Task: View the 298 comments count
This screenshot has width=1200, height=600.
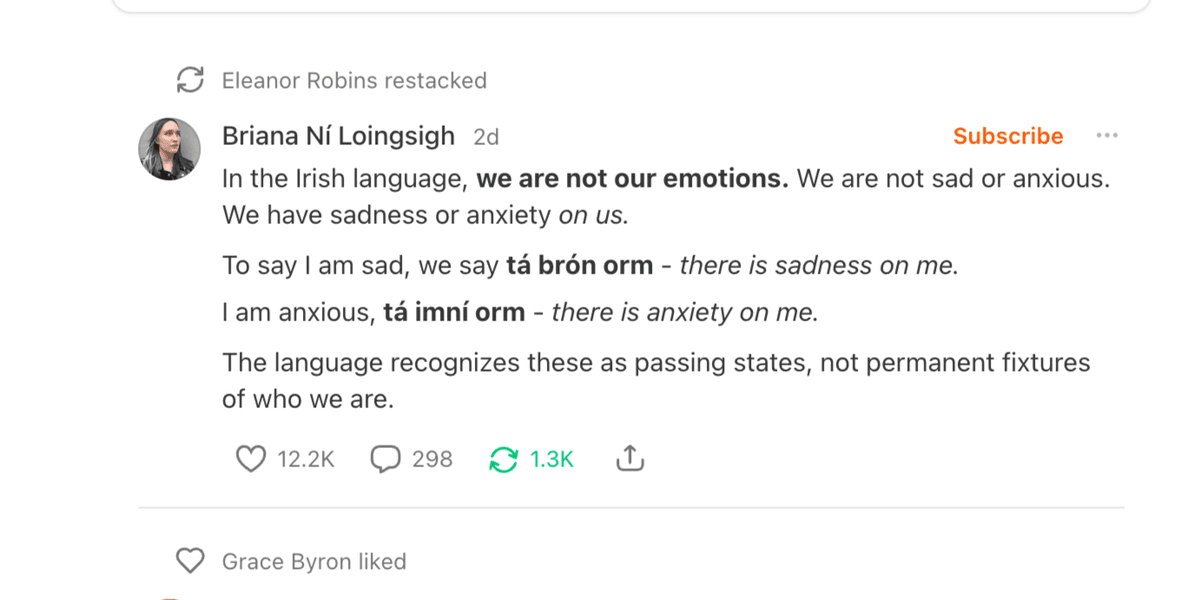Action: pos(432,459)
